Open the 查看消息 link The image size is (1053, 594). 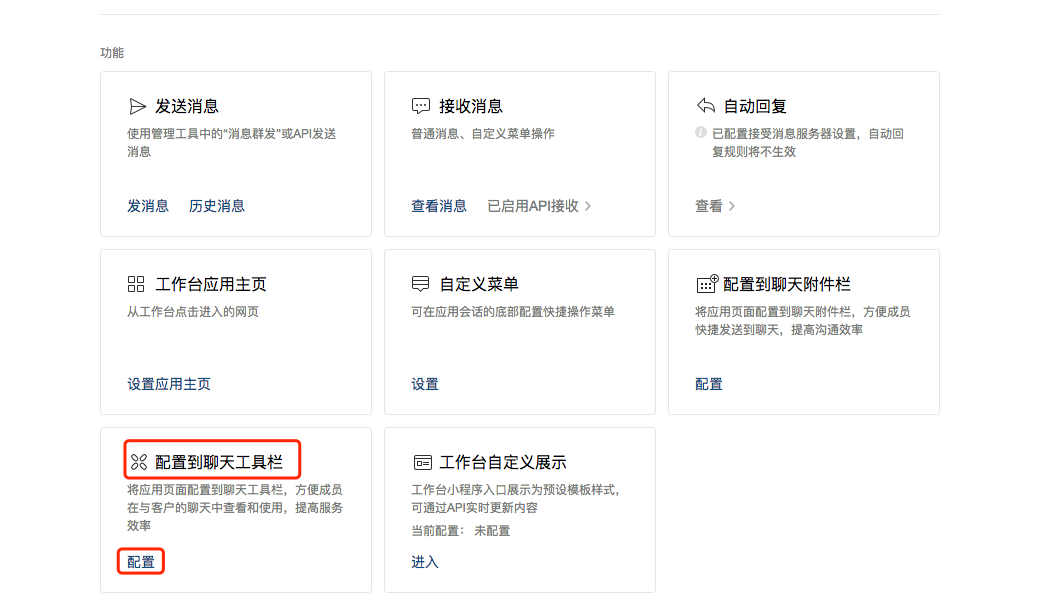pos(439,206)
